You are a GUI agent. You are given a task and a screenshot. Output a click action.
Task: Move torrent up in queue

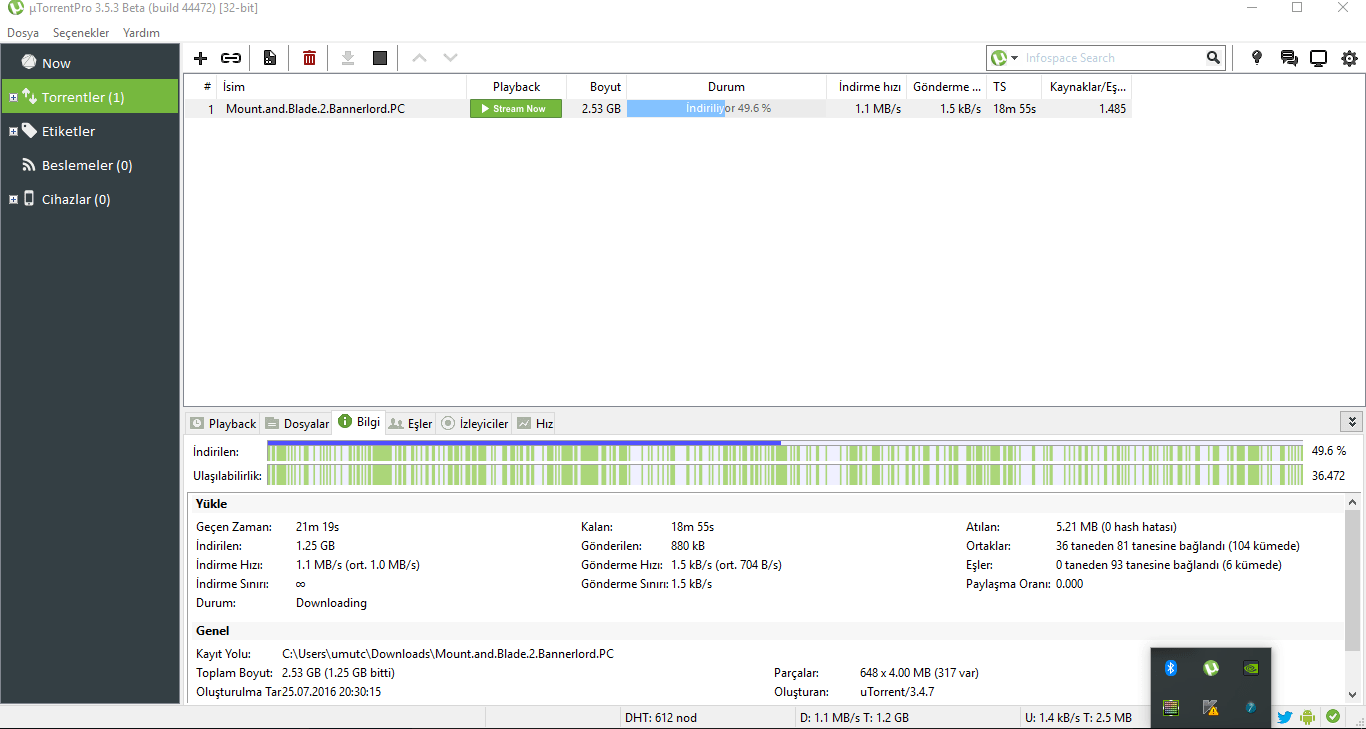(x=419, y=58)
